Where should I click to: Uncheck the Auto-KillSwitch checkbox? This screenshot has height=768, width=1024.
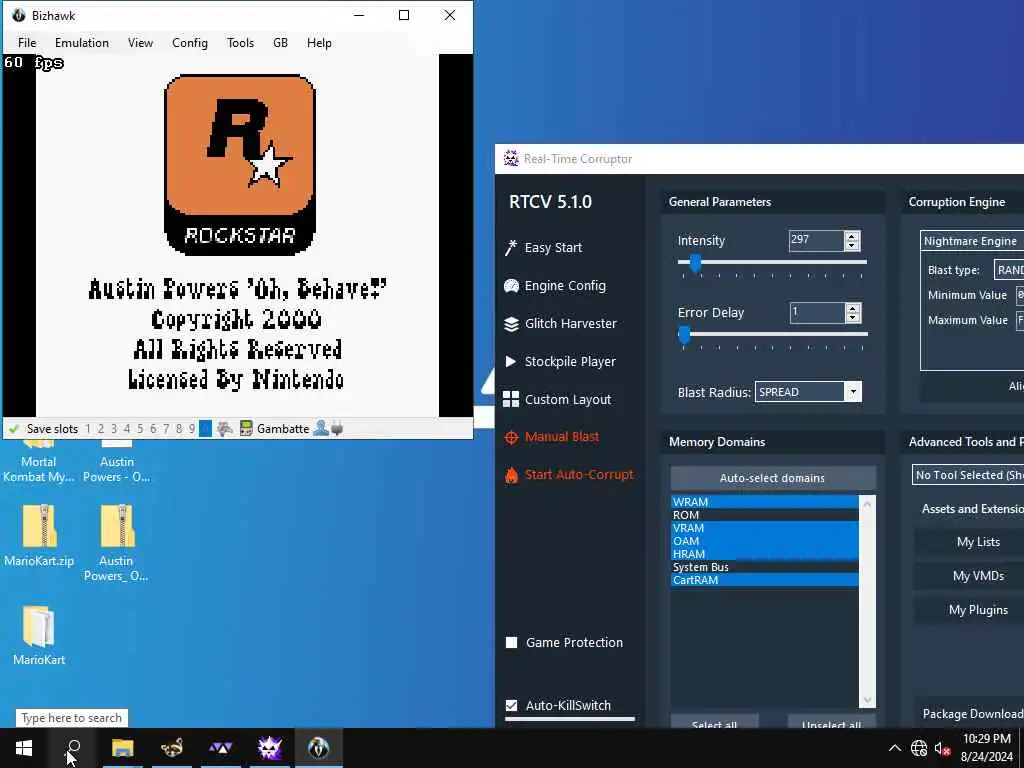tap(511, 705)
